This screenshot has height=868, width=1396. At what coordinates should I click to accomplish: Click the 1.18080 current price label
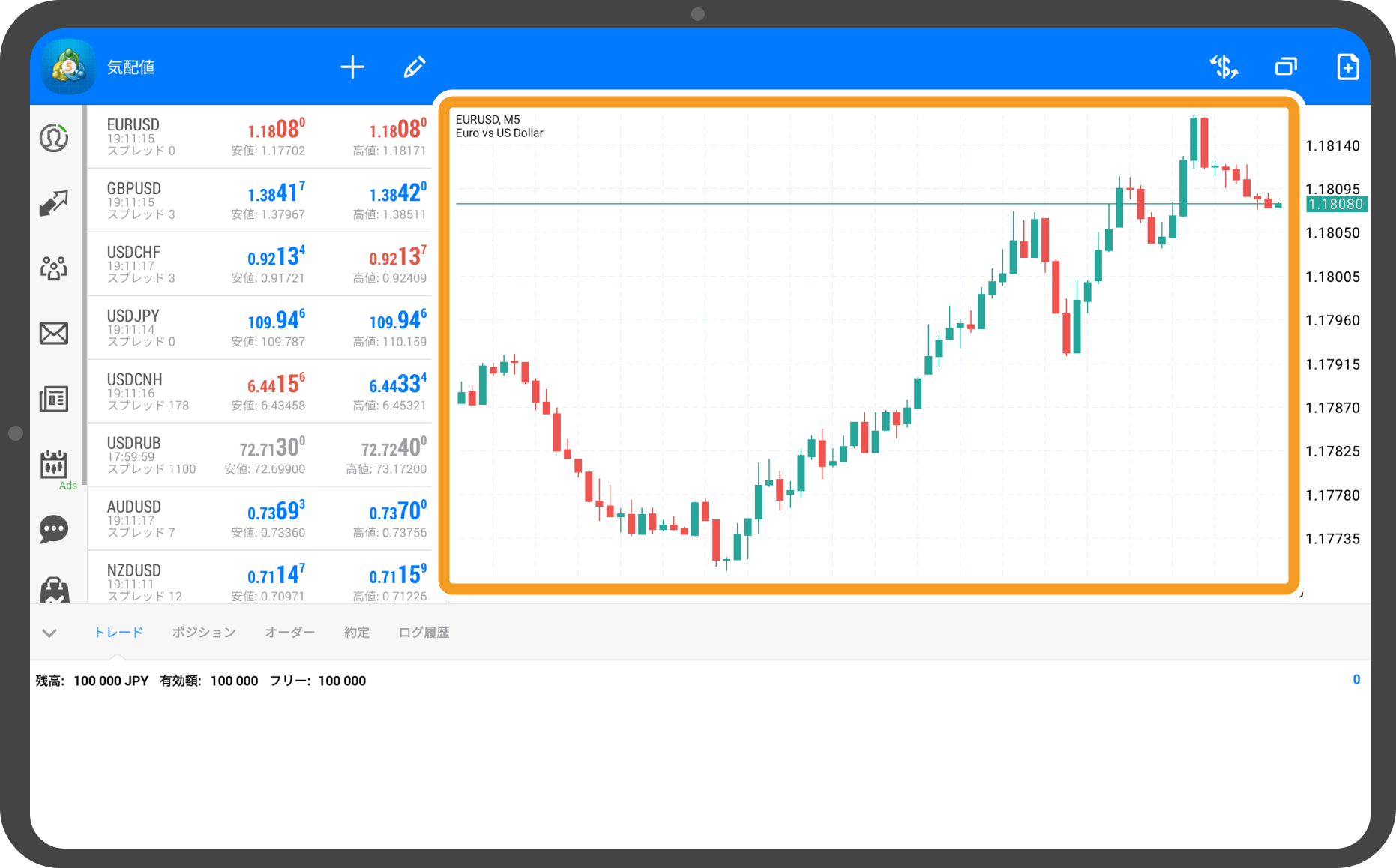tap(1336, 204)
